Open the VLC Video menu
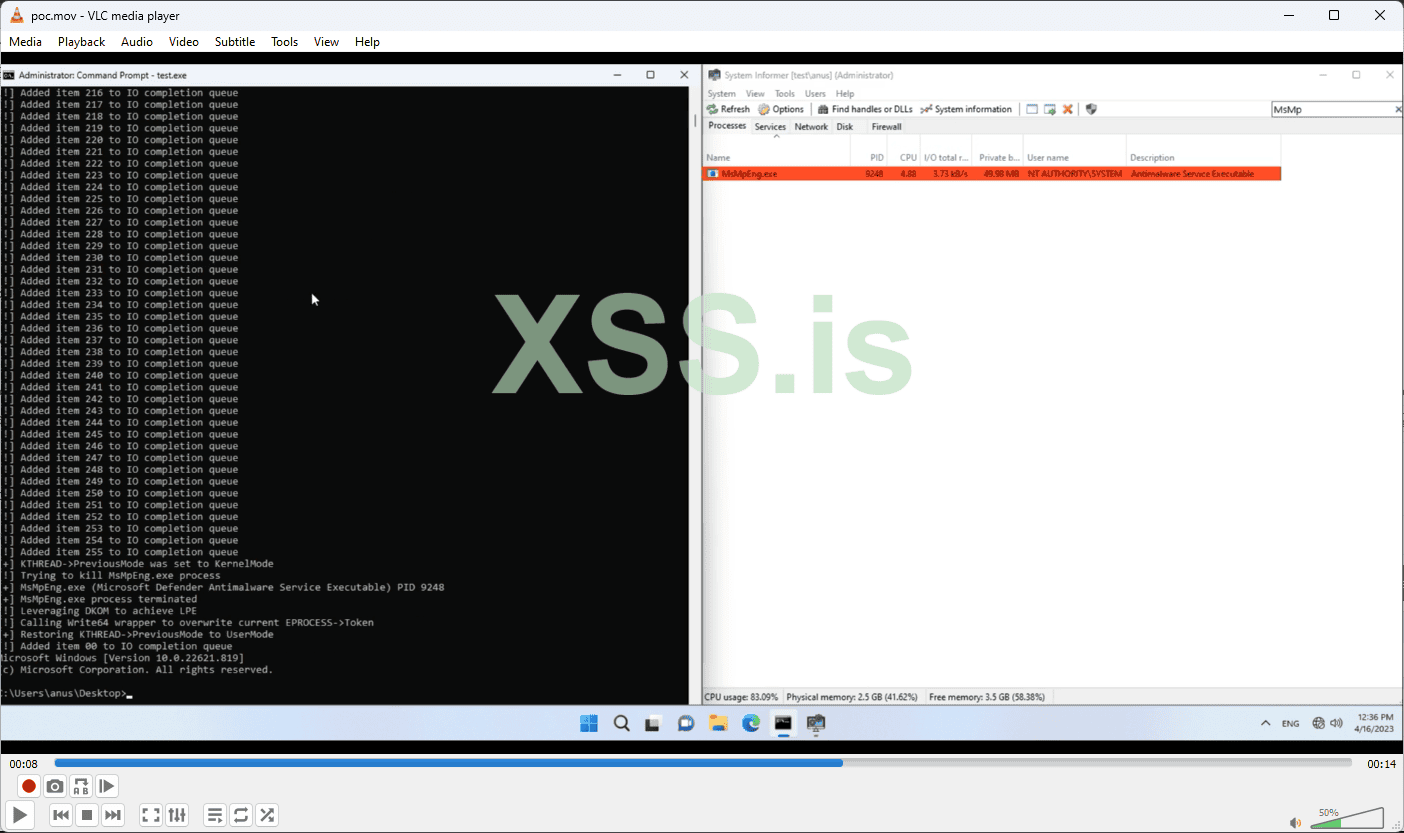The height and width of the screenshot is (833, 1404). click(184, 42)
